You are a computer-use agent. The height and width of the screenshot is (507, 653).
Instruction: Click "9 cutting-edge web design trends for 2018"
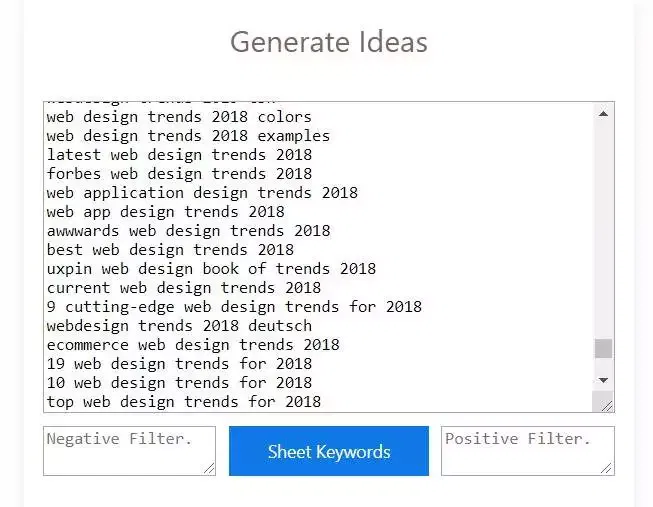coord(234,307)
